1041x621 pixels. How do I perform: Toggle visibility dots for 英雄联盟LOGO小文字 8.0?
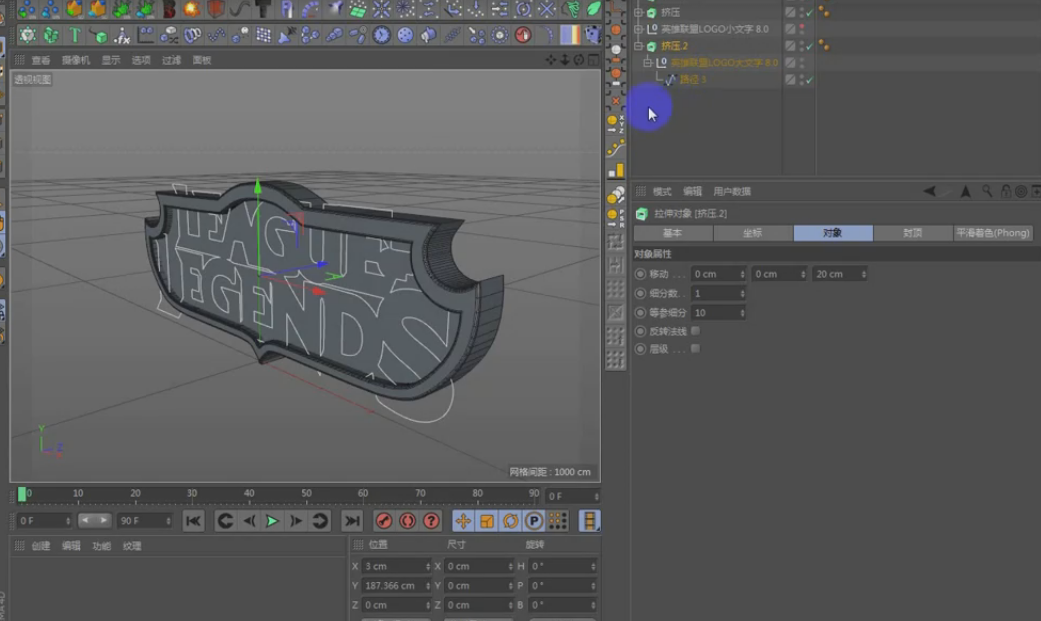[802, 29]
